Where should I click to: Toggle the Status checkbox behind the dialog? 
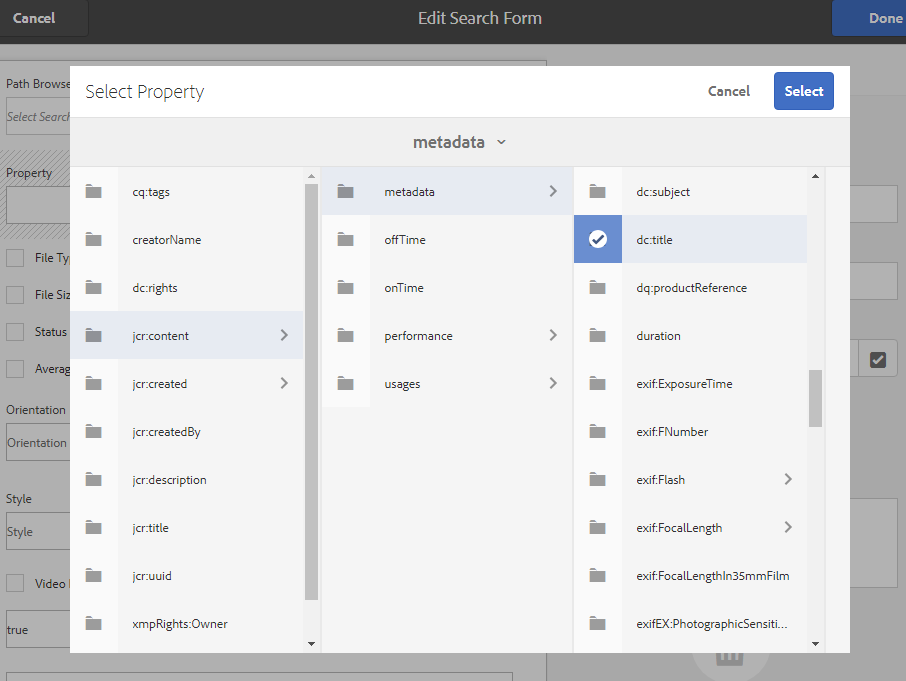(15, 332)
